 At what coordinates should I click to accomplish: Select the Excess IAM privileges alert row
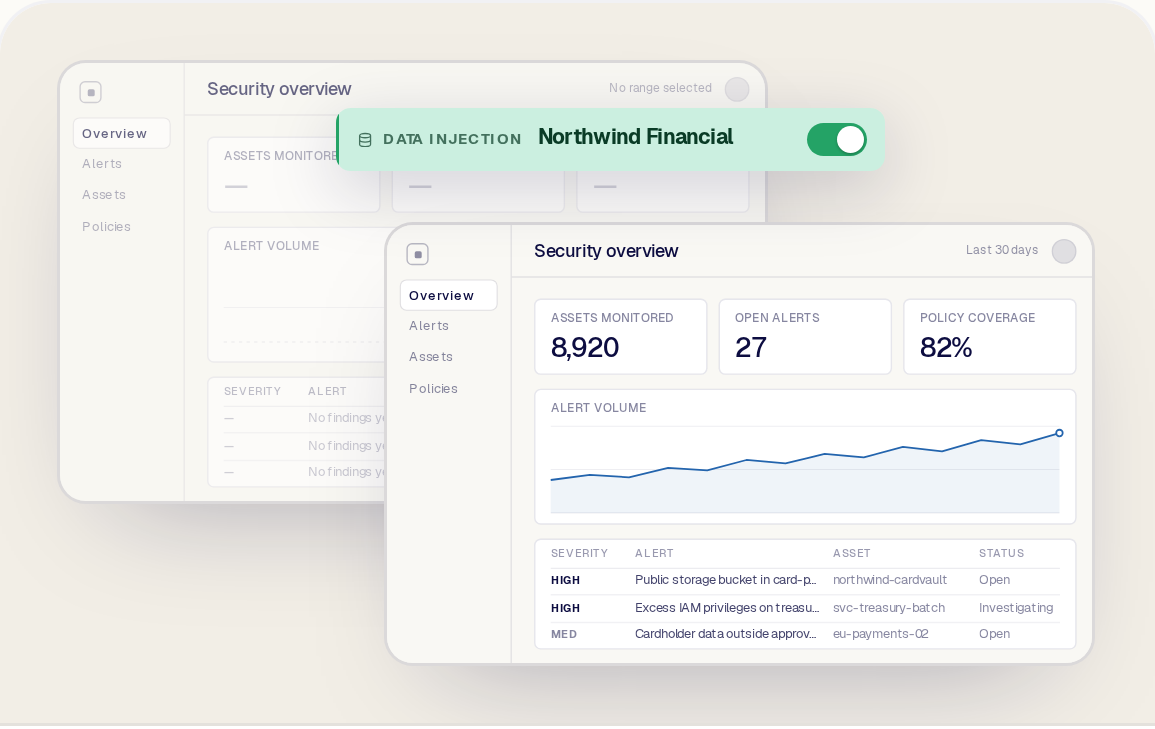click(x=805, y=608)
